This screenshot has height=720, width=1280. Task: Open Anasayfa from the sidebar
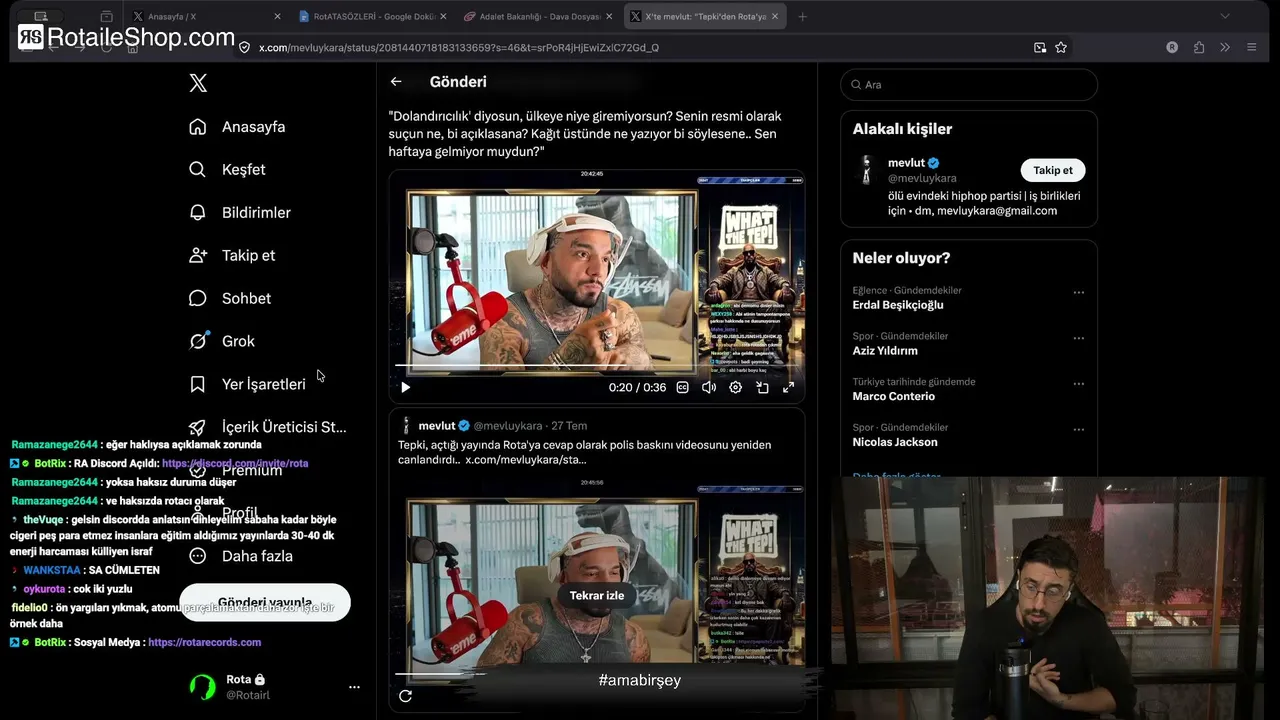coord(238,127)
